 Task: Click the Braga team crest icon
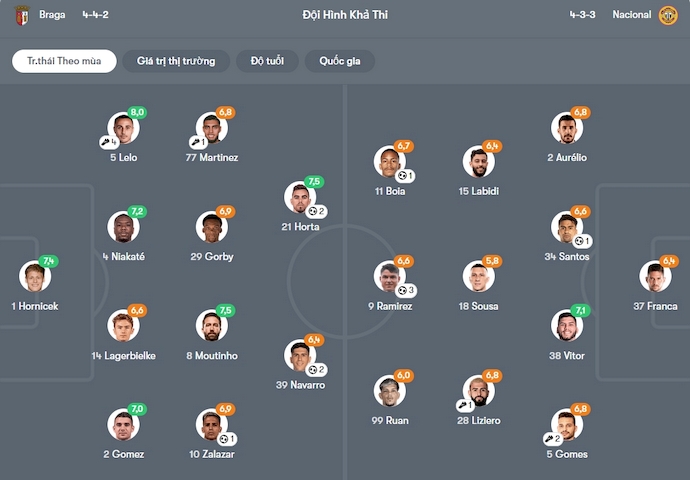point(22,15)
